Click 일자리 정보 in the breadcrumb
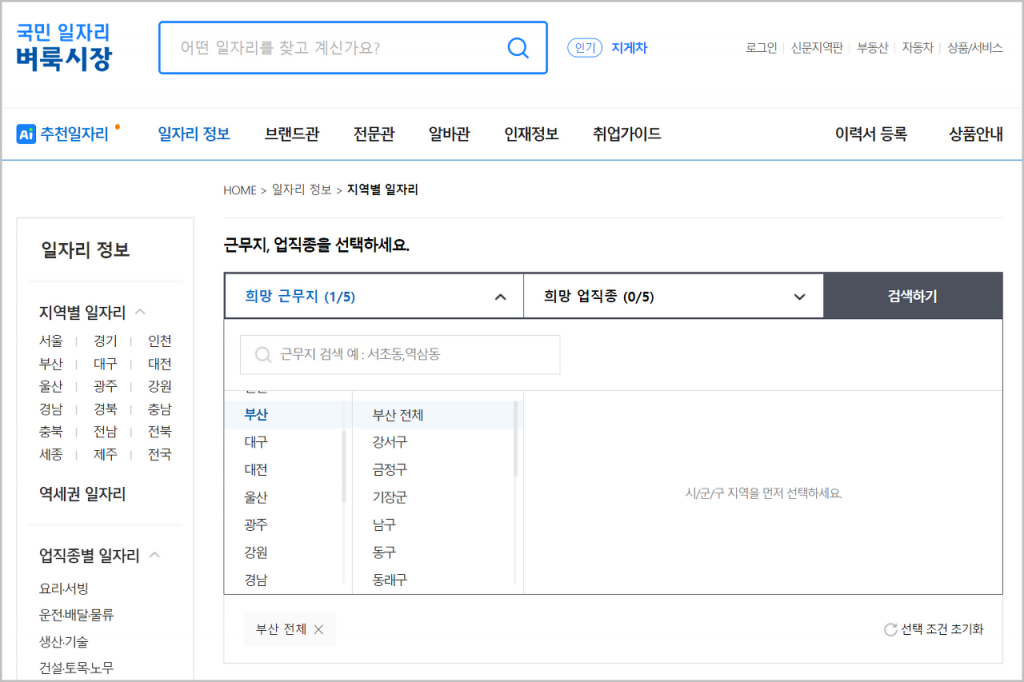The width and height of the screenshot is (1024, 682). (x=302, y=189)
